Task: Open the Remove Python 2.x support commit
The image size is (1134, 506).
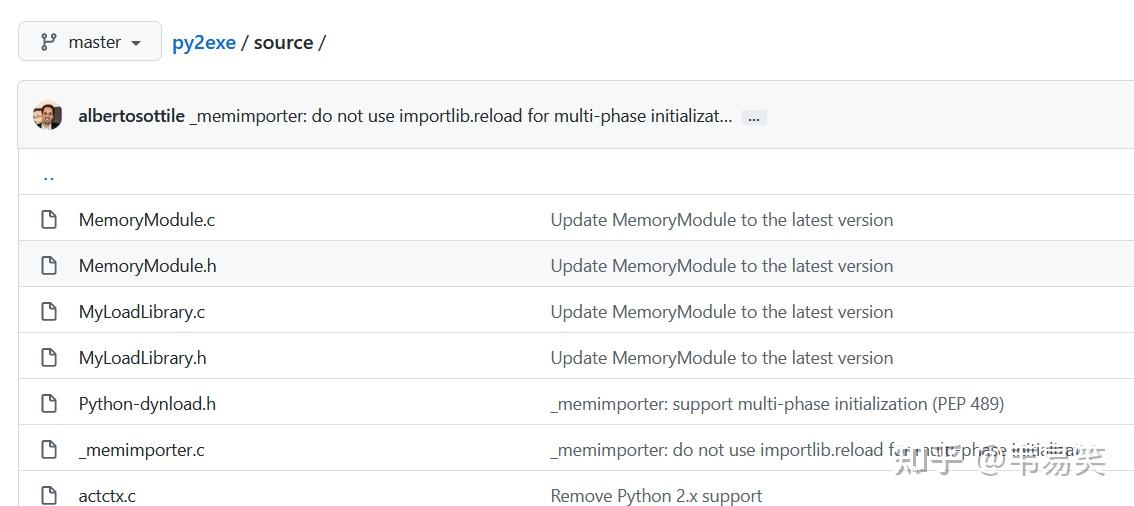Action: click(656, 496)
